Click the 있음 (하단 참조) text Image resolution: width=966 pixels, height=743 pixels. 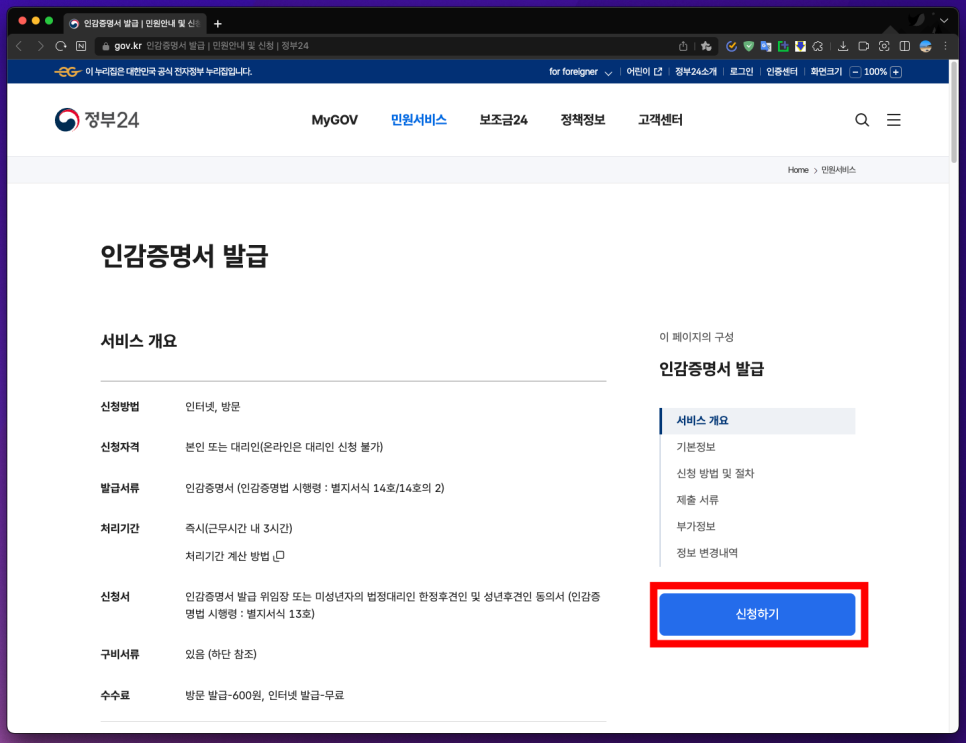[x=221, y=654]
